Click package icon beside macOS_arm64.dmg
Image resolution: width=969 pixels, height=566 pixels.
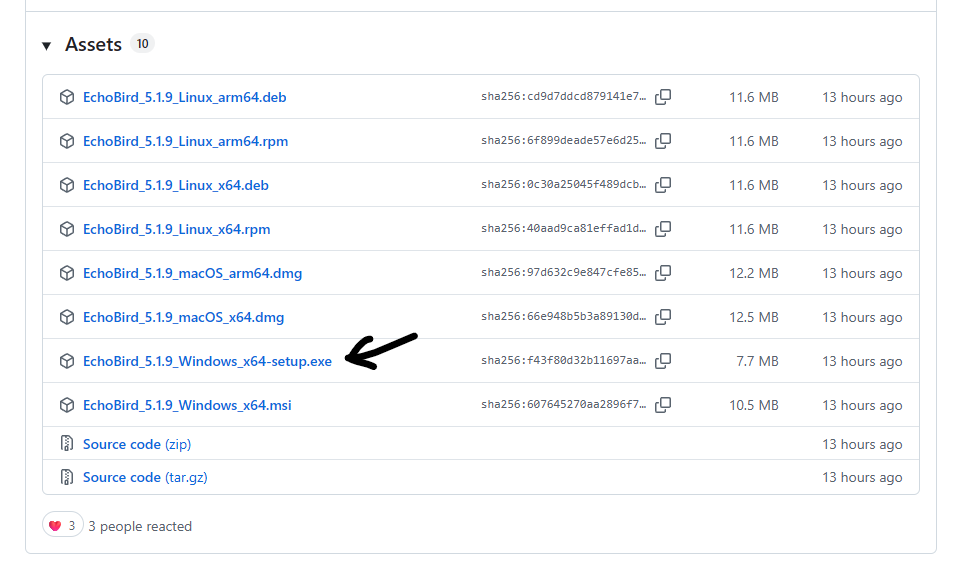pyautogui.click(x=67, y=272)
